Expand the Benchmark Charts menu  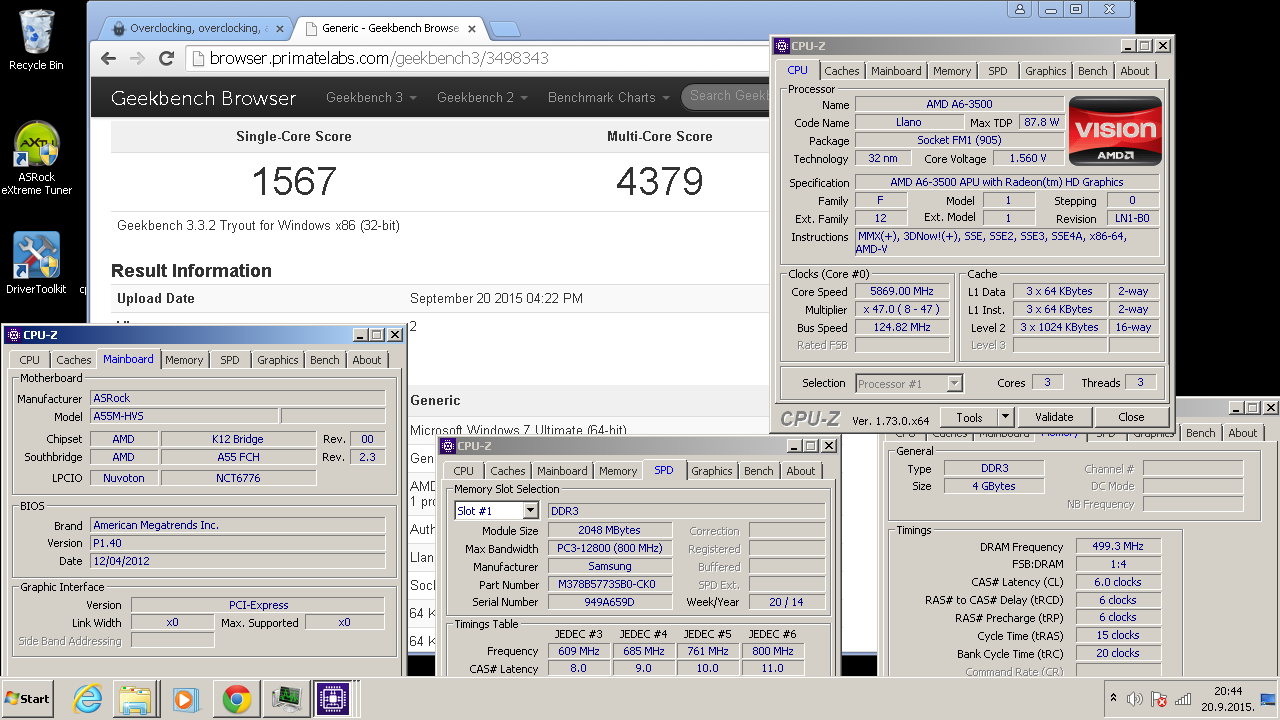coord(608,97)
